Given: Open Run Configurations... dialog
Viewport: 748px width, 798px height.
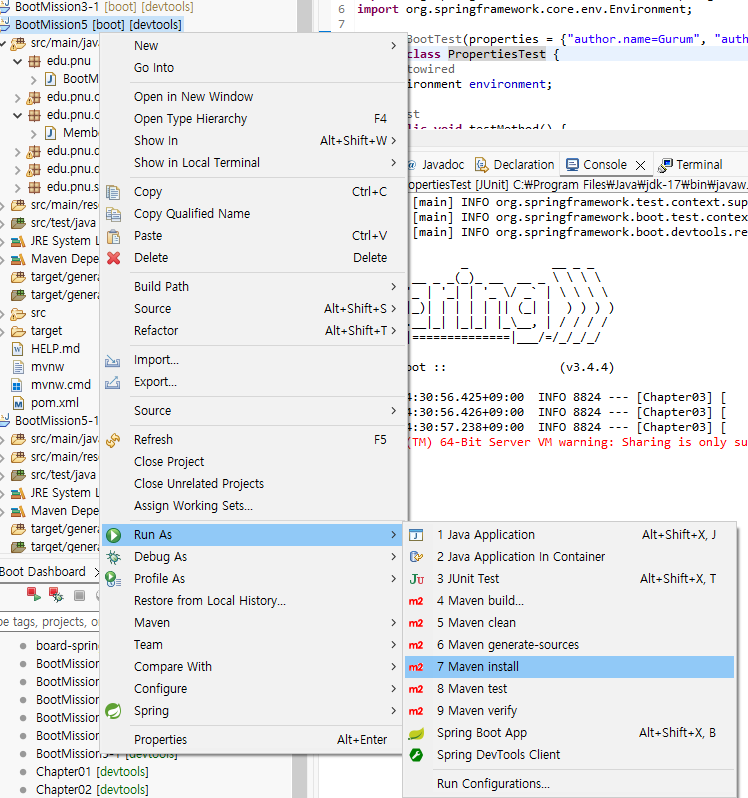Looking at the screenshot, I should [569, 784].
